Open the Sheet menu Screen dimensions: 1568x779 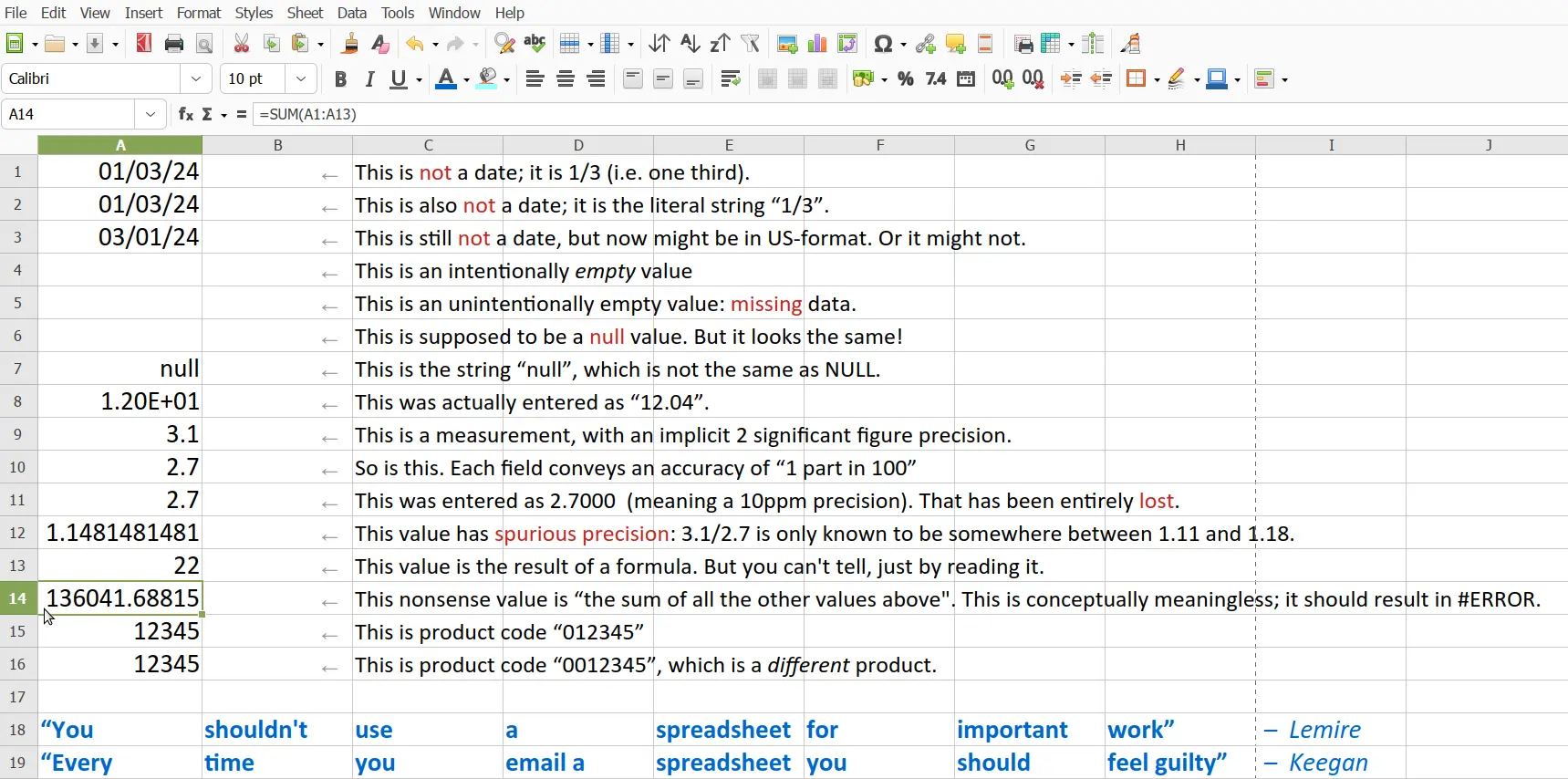(305, 13)
